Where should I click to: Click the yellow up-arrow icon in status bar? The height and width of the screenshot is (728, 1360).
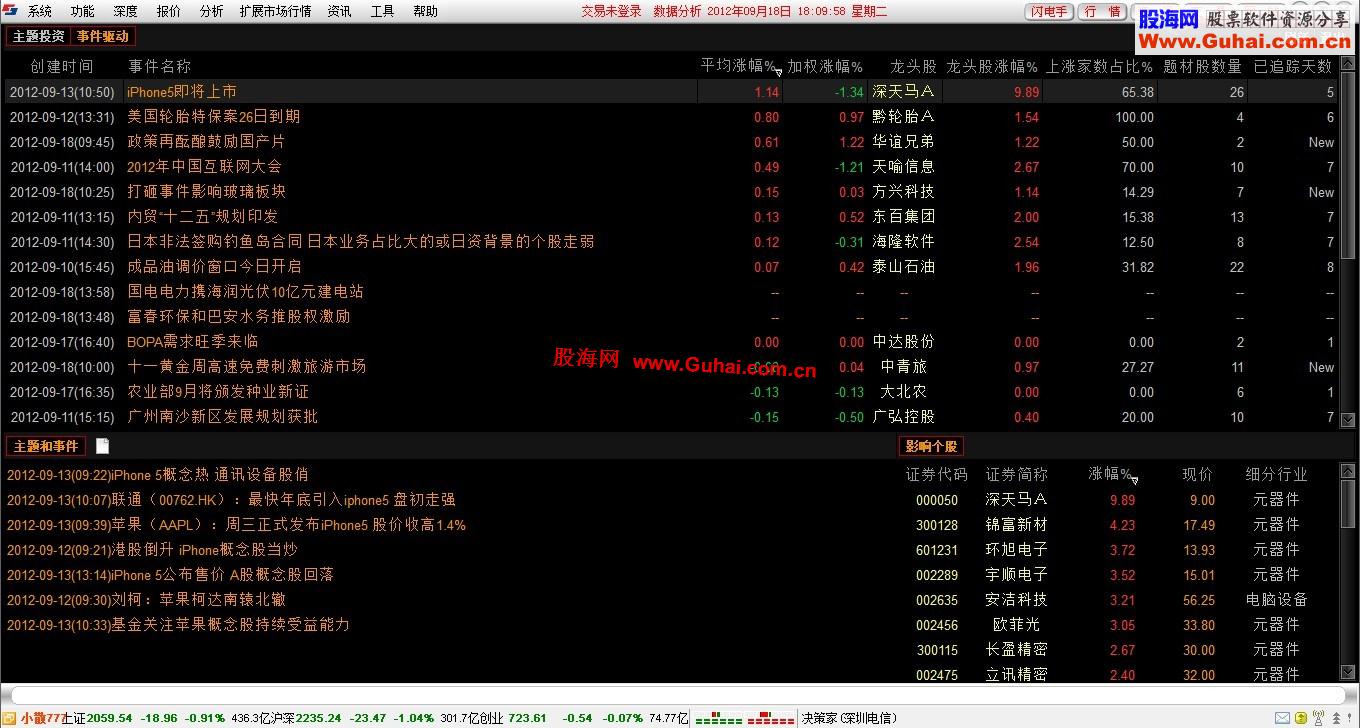(1303, 718)
